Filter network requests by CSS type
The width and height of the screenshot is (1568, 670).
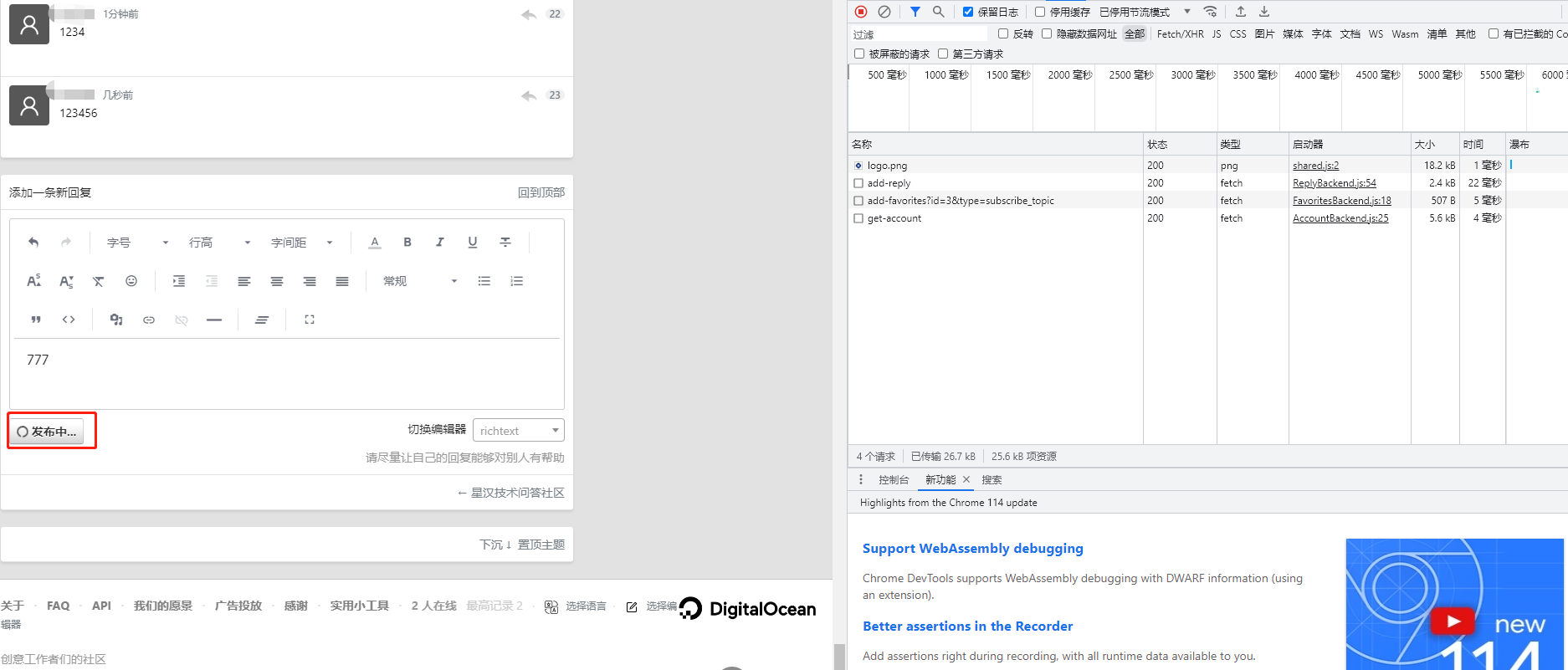[x=1237, y=34]
